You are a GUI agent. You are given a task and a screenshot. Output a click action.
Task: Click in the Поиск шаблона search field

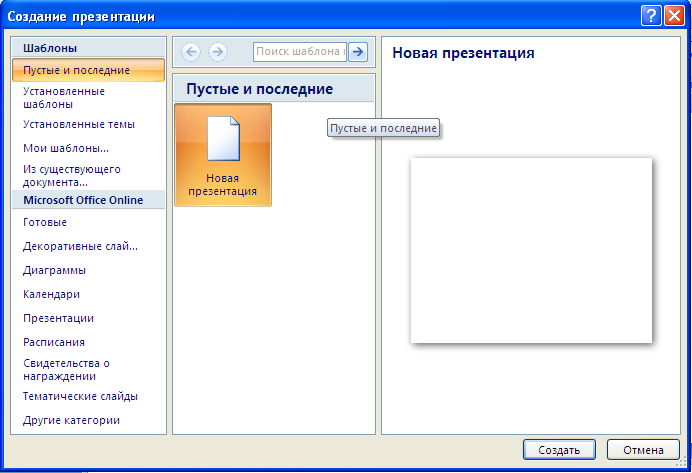click(299, 52)
